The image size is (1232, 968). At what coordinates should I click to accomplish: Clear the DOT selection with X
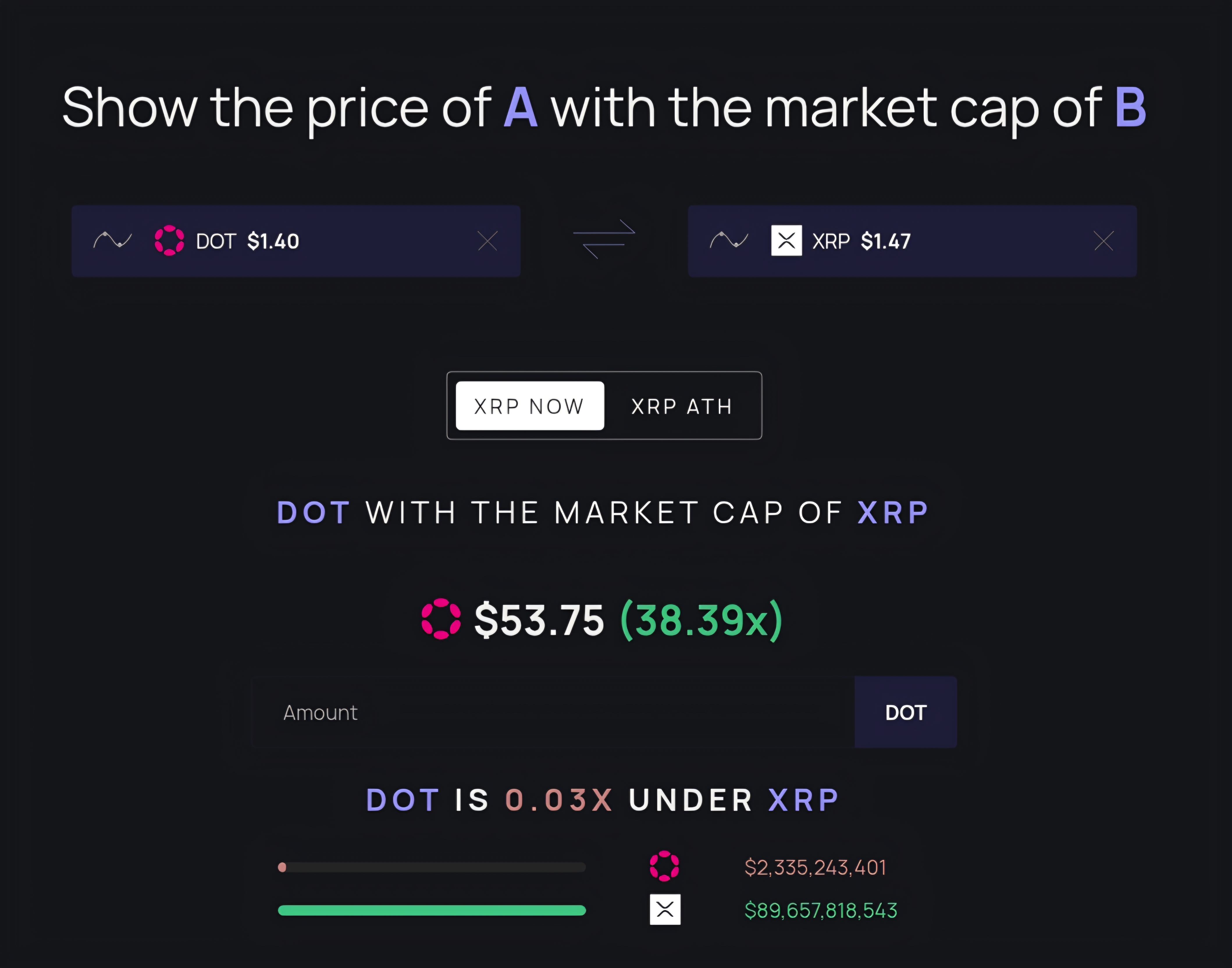click(x=487, y=241)
